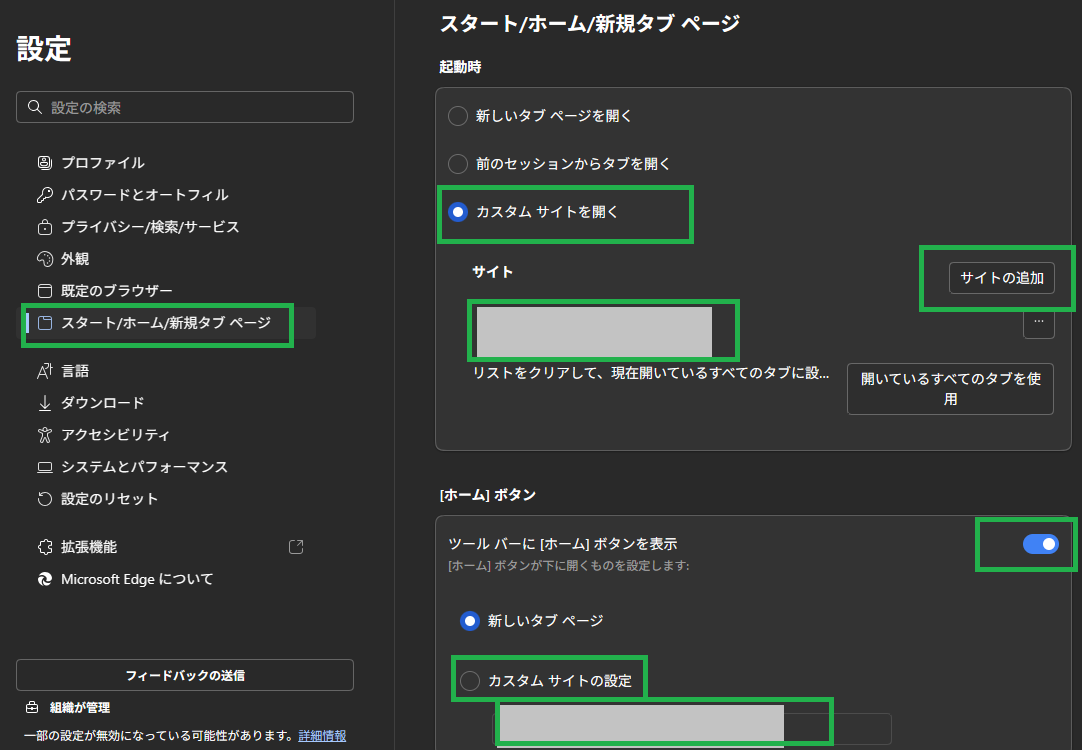The width and height of the screenshot is (1082, 750).
Task: Open アクセシビリティ using its figure icon
Action: click(45, 435)
